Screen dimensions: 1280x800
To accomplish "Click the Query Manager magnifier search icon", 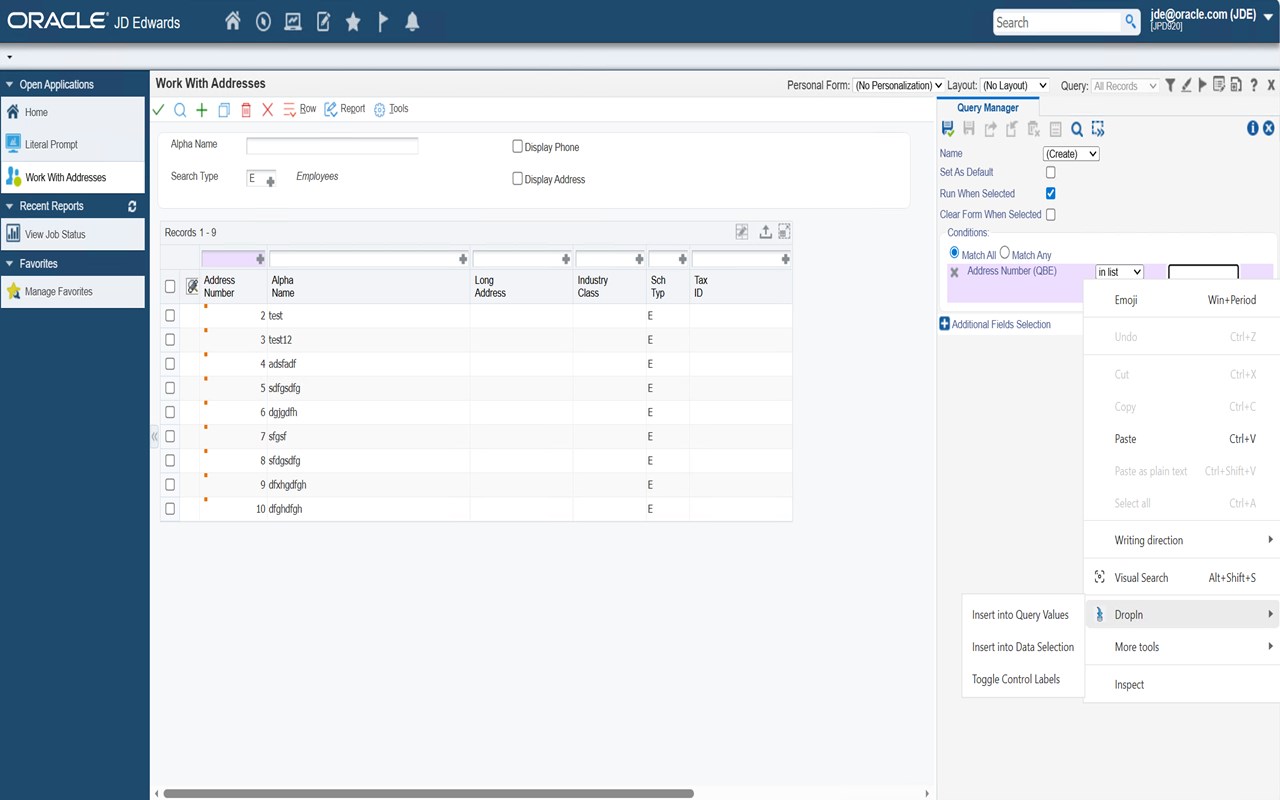I will click(1077, 129).
